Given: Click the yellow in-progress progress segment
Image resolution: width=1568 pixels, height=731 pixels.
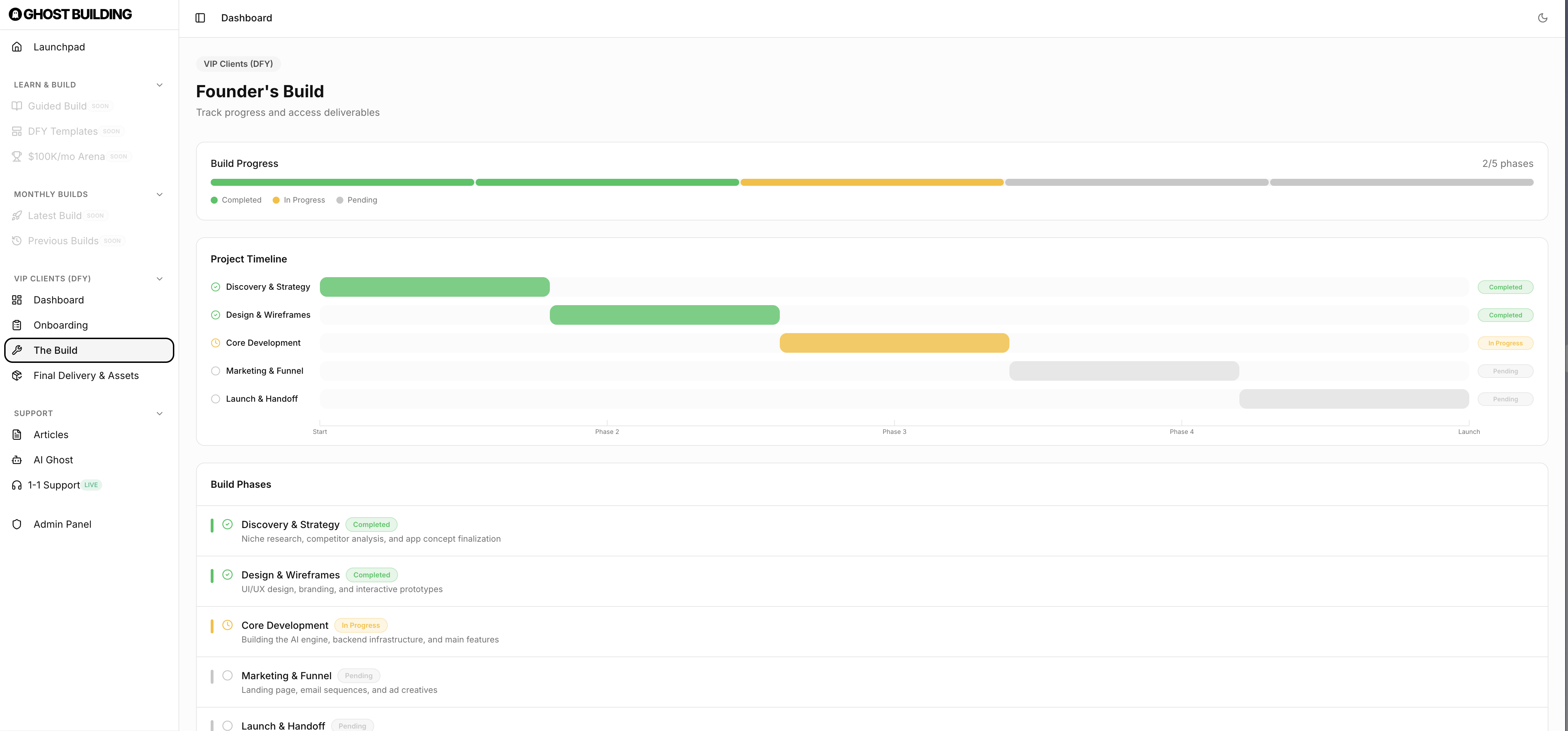Looking at the screenshot, I should [871, 183].
